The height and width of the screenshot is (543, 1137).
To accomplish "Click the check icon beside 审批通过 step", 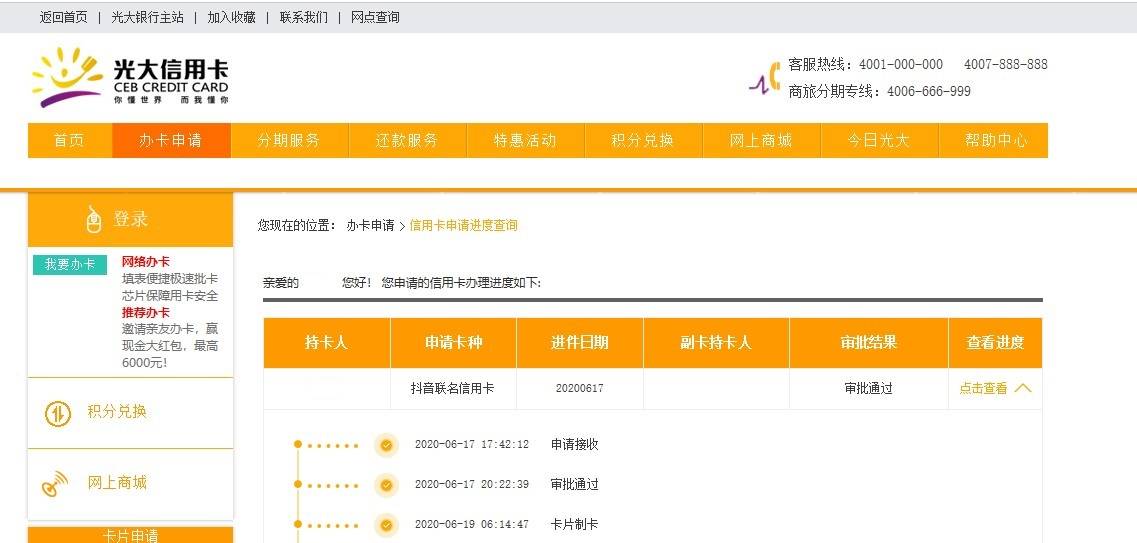I will (386, 485).
